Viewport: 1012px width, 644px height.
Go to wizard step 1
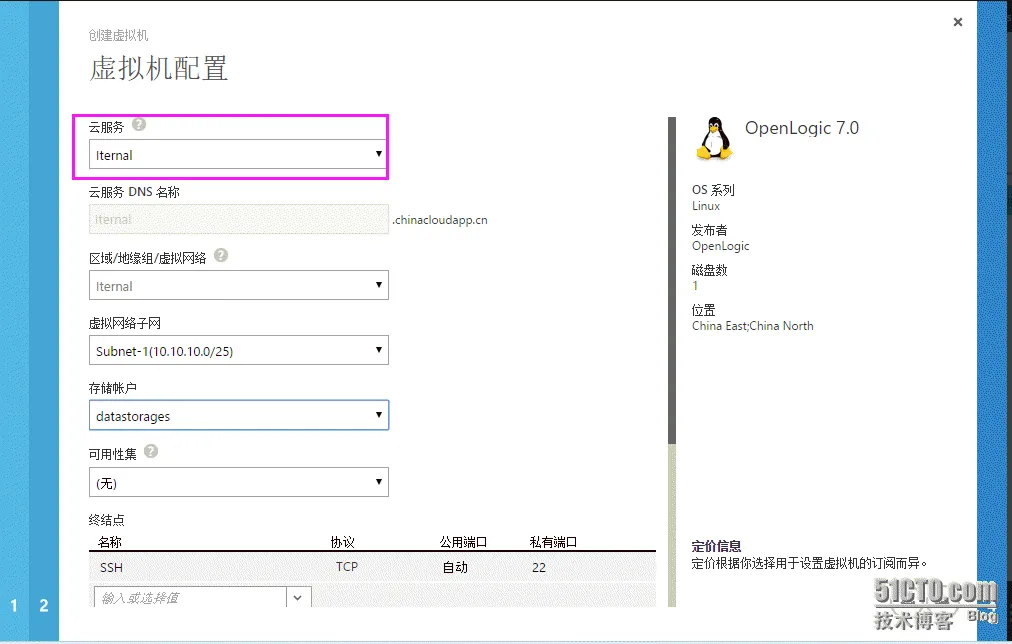coord(14,605)
